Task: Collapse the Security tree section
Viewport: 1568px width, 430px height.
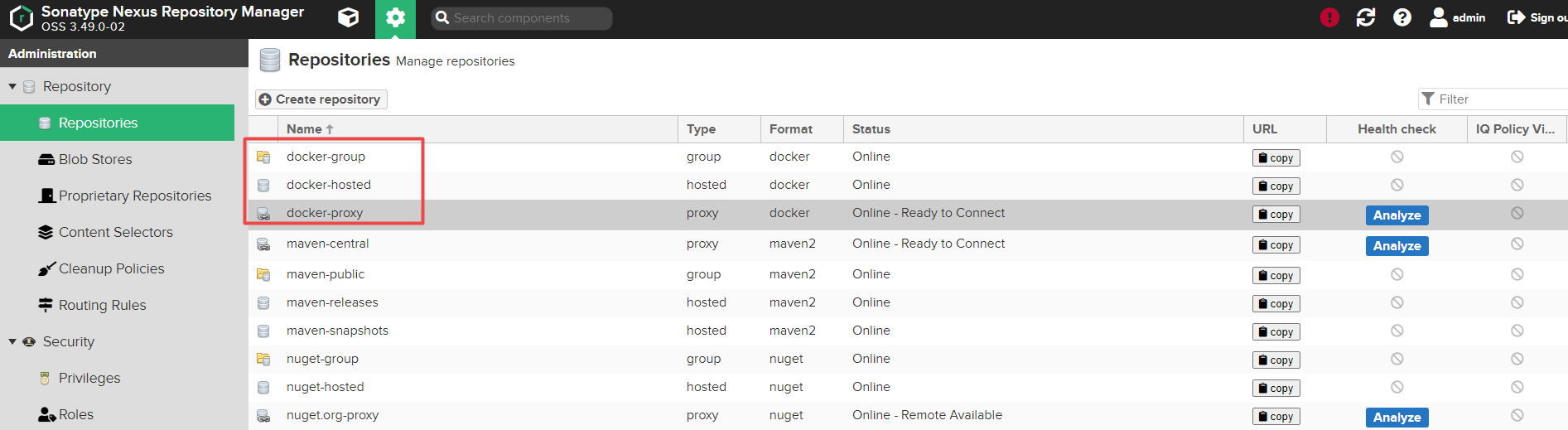Action: click(x=12, y=341)
